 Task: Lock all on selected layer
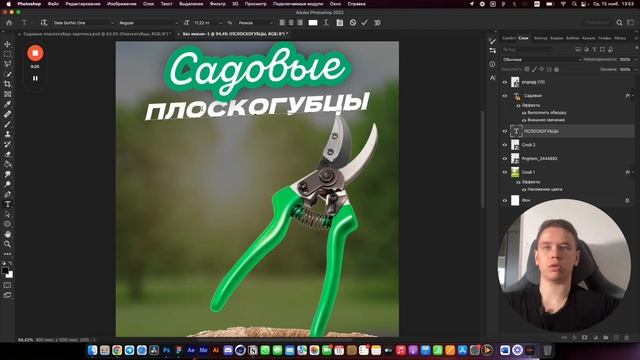(556, 69)
